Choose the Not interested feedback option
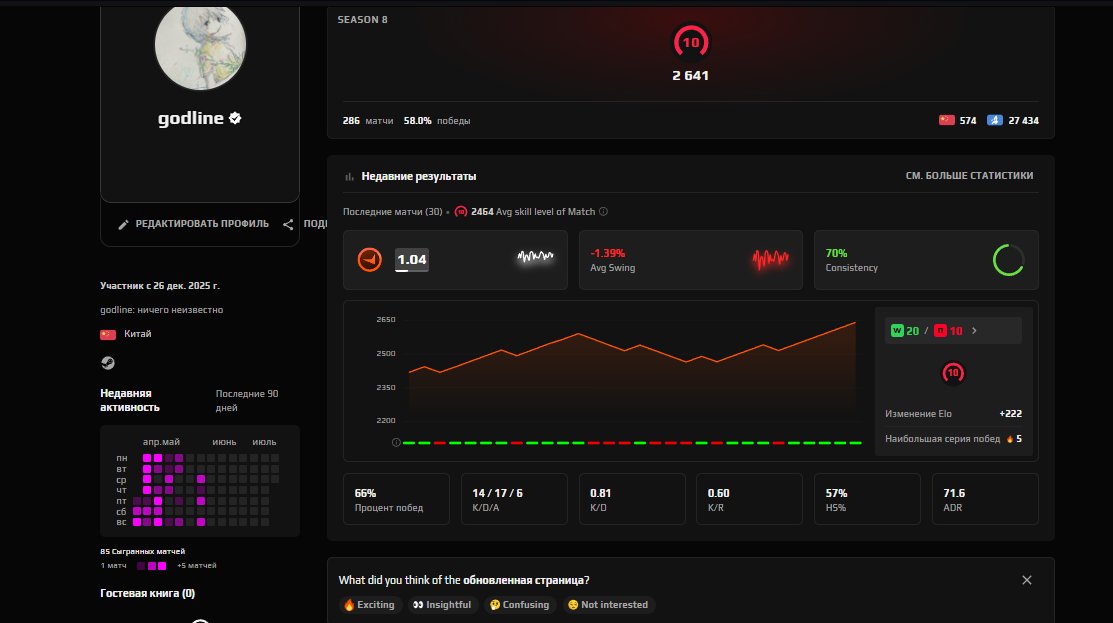 (608, 605)
